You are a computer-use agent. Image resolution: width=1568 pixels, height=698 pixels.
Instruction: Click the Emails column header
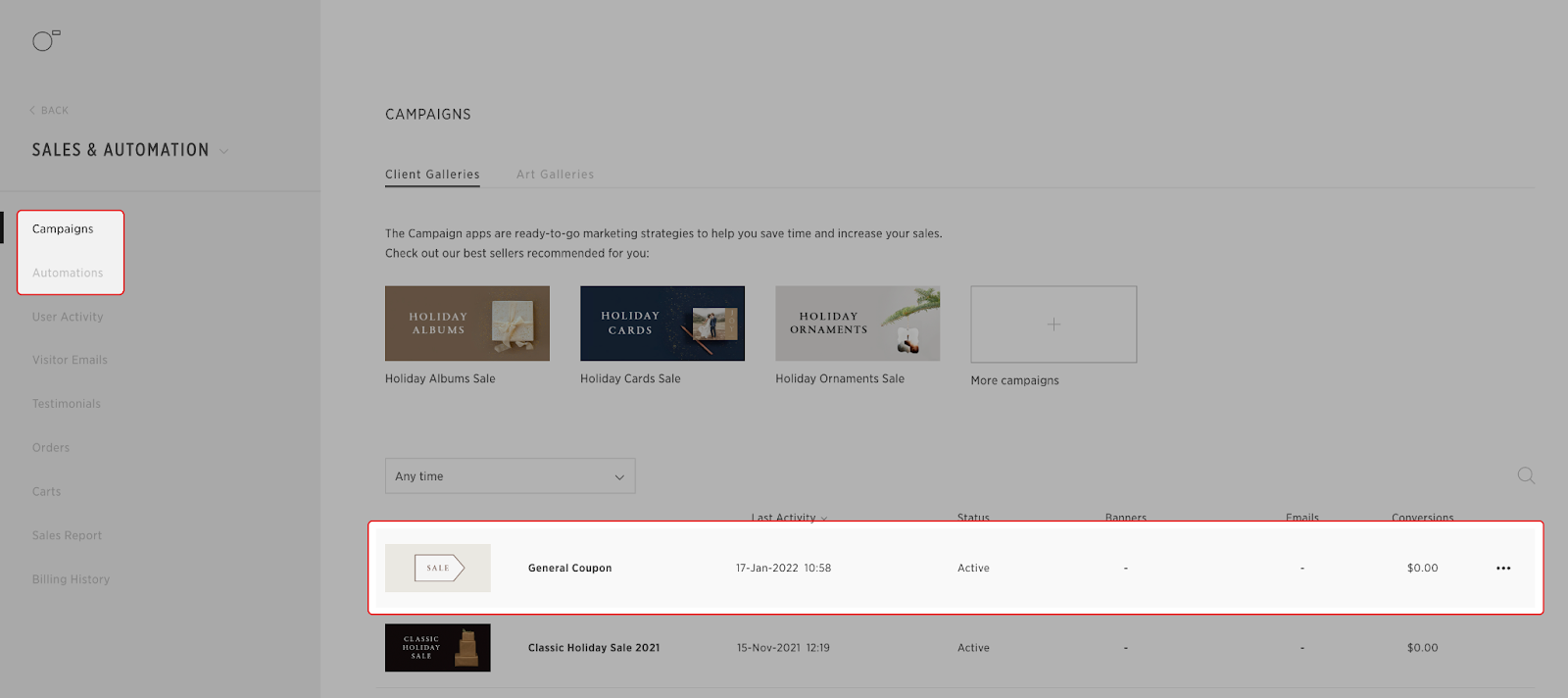pos(1302,518)
